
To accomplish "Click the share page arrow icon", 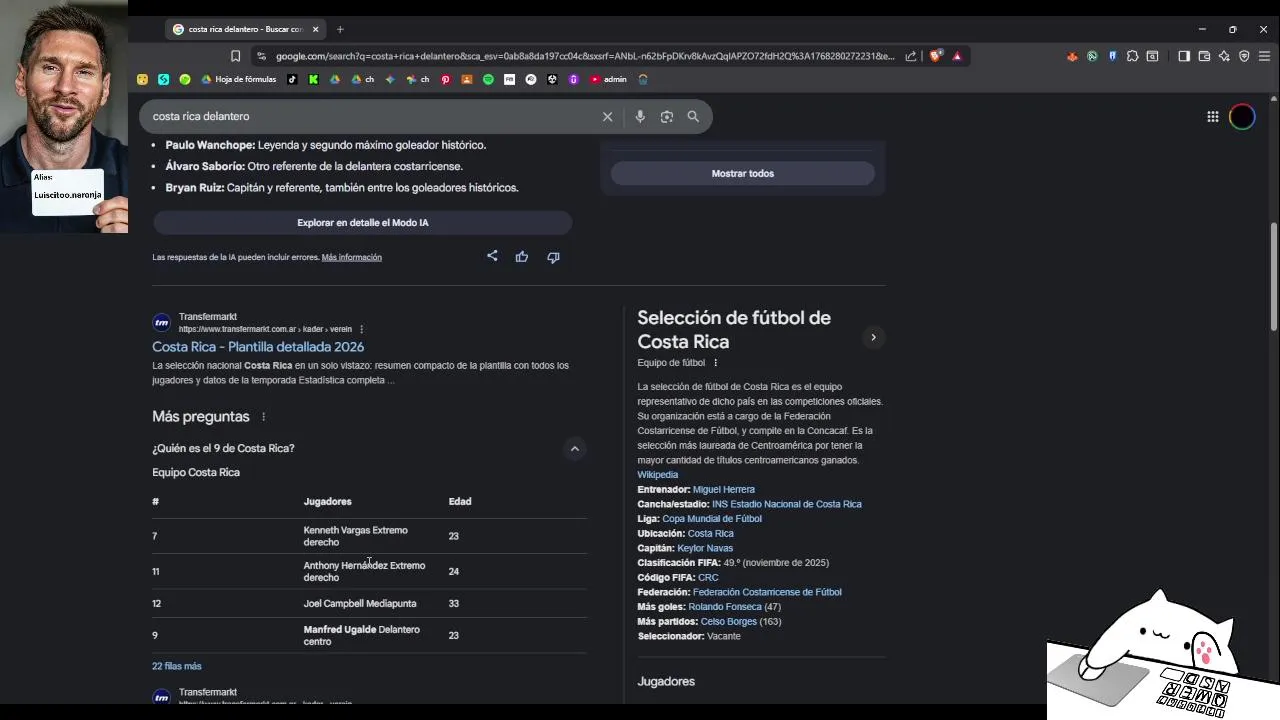I will [911, 56].
